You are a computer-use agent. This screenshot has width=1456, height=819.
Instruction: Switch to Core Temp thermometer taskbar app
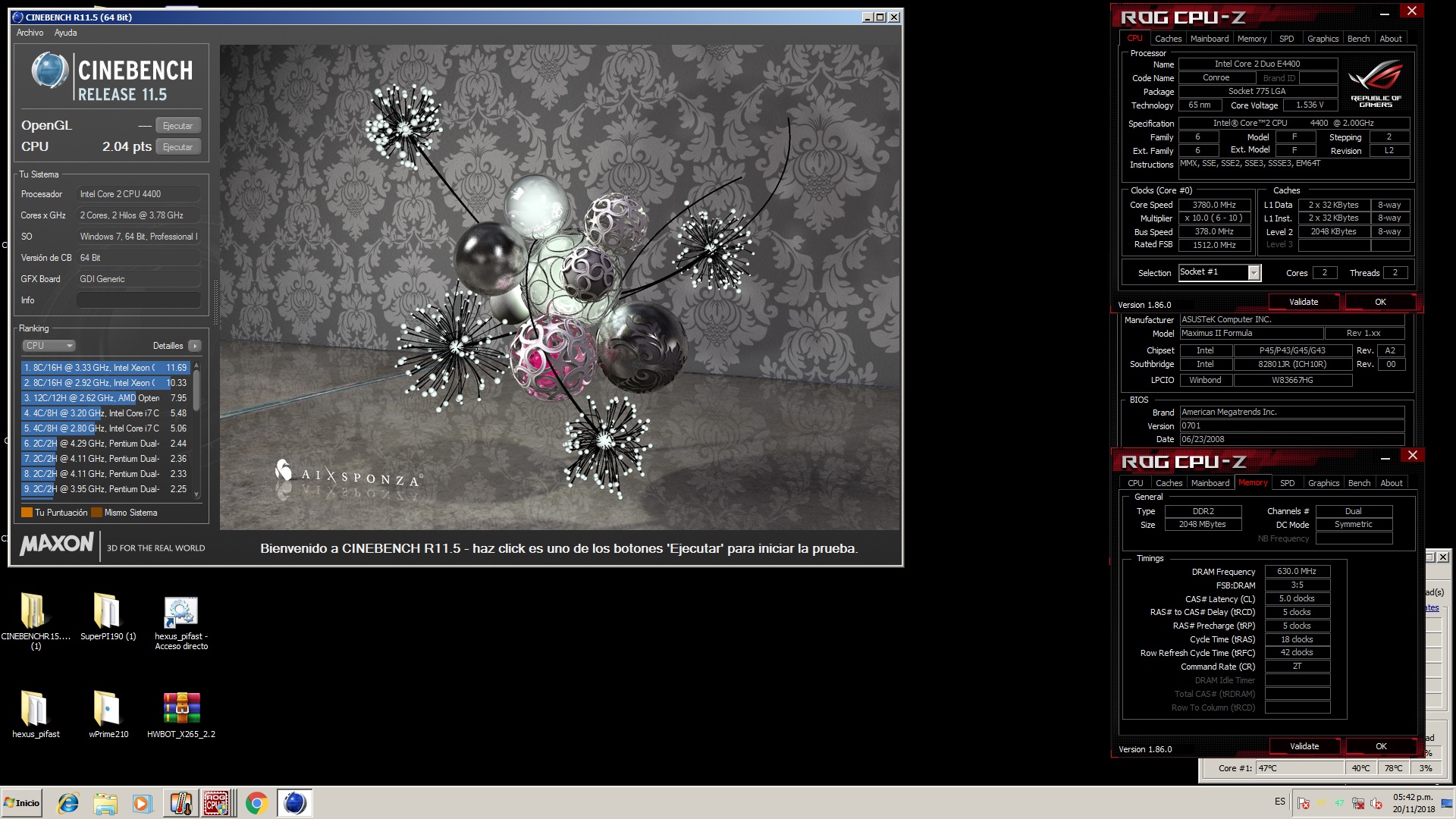pos(180,803)
